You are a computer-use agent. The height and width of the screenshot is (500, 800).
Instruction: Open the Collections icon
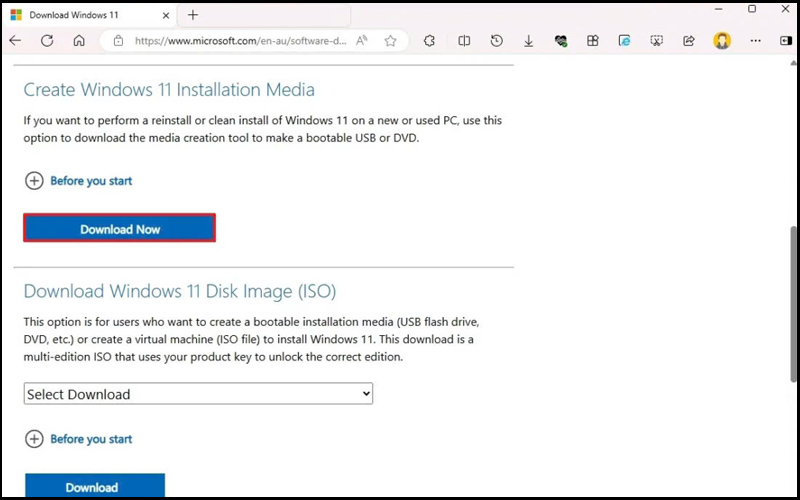point(592,40)
